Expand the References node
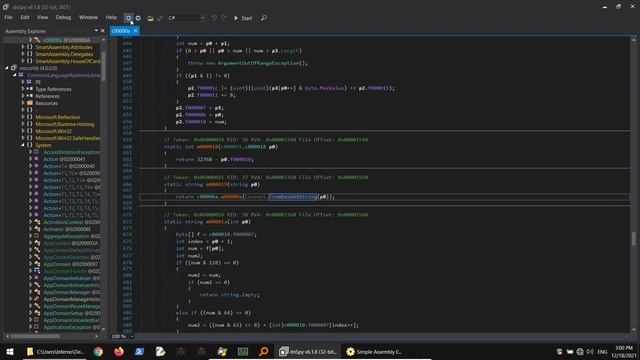 pyautogui.click(x=23, y=96)
